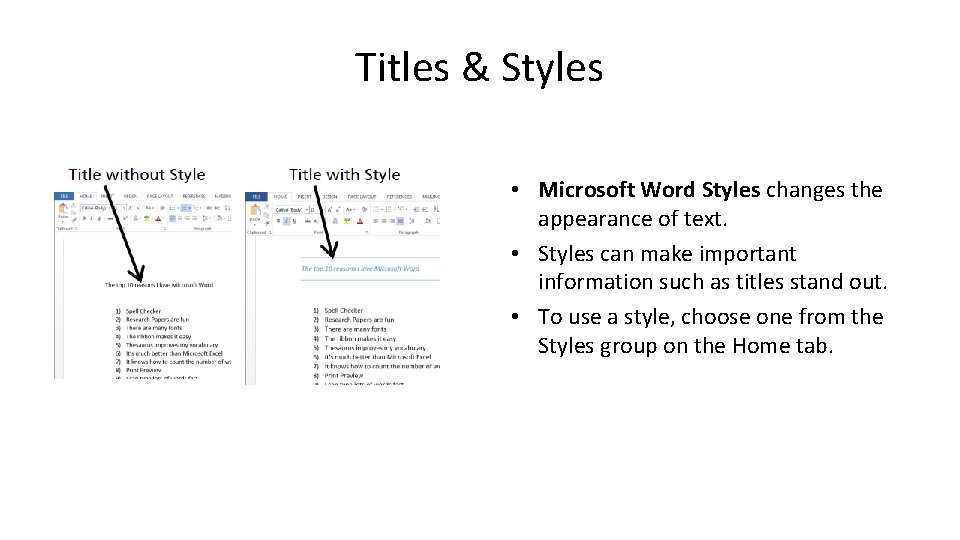The height and width of the screenshot is (540, 960).
Task: Click Paste in the 'Title with Style' Word window
Action: 255,213
